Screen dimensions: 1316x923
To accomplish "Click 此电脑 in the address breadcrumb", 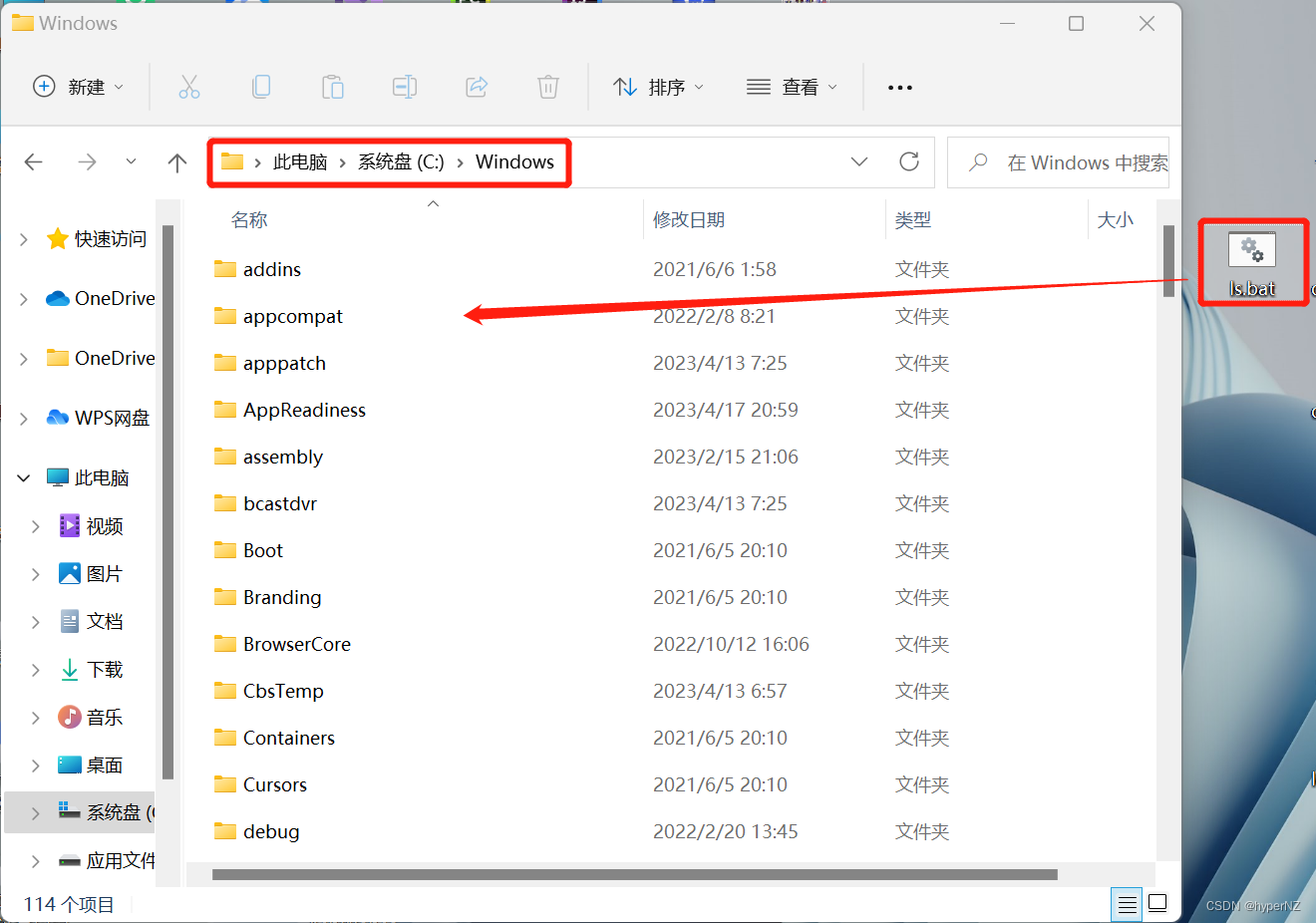I will pyautogui.click(x=300, y=161).
